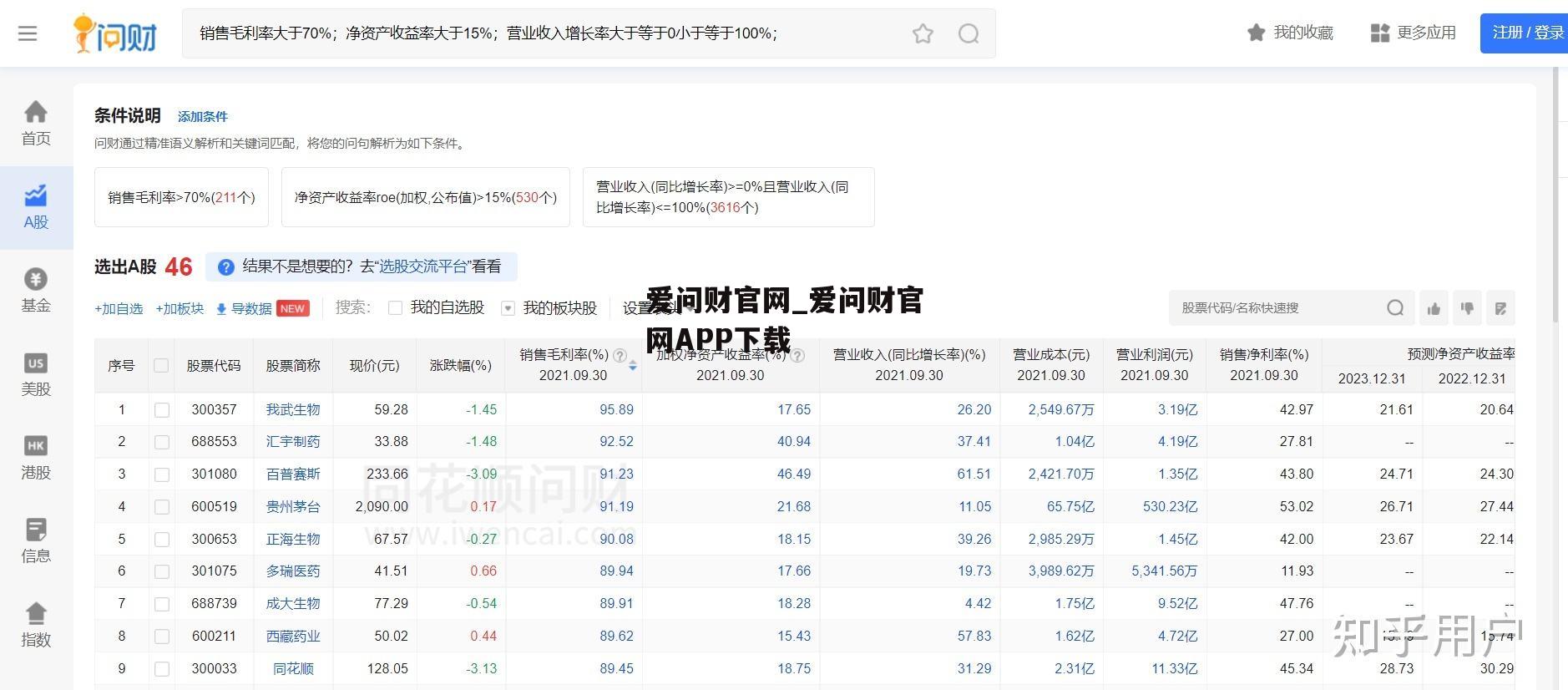Viewport: 1568px width, 690px height.
Task: Click the 现价(元) column header
Action: [x=374, y=365]
